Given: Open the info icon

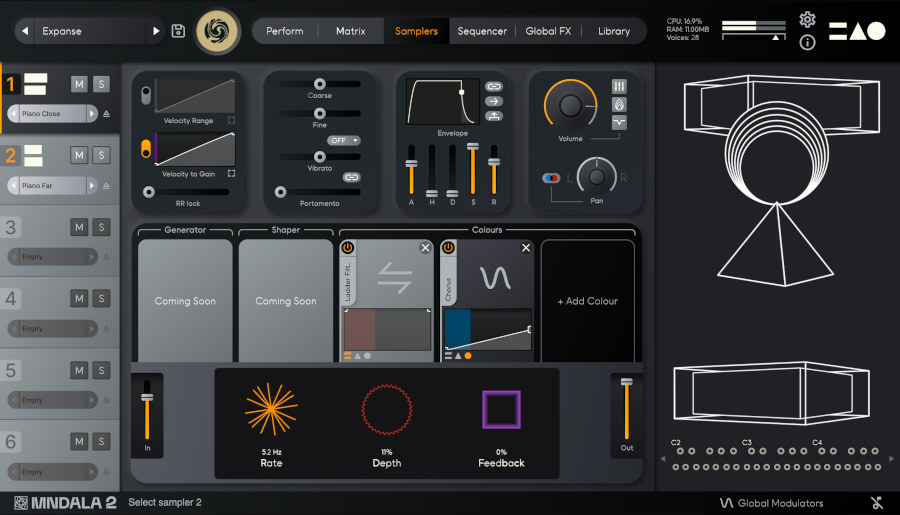Looking at the screenshot, I should (807, 42).
